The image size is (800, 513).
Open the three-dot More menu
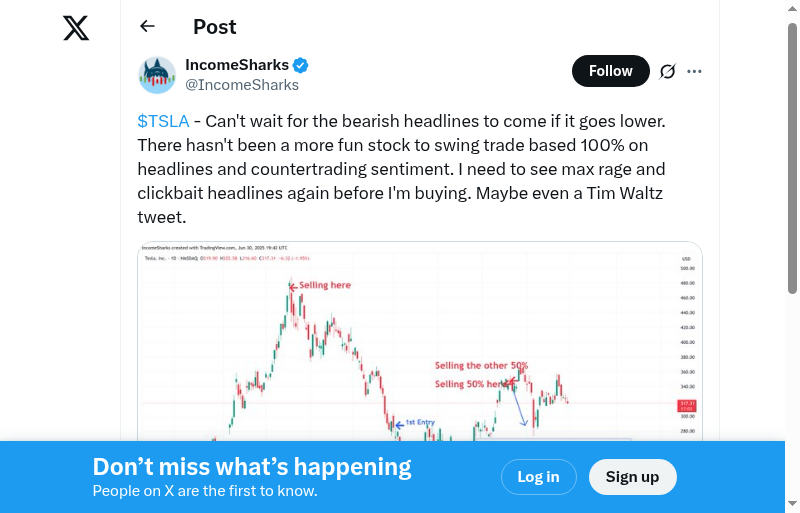695,71
